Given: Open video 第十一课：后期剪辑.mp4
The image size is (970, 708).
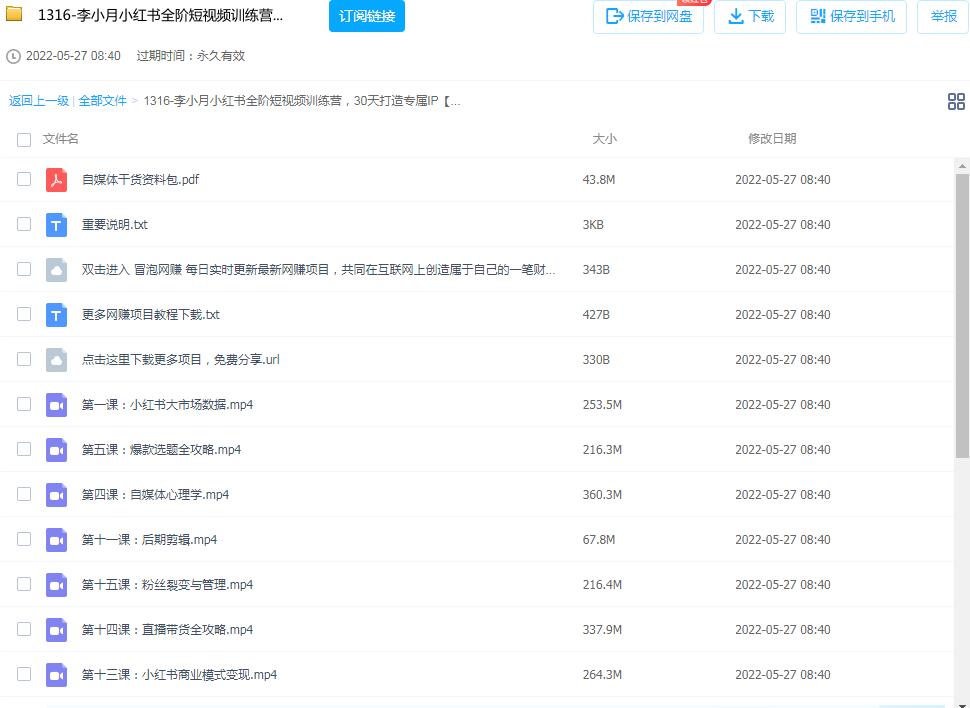Looking at the screenshot, I should (x=150, y=540).
